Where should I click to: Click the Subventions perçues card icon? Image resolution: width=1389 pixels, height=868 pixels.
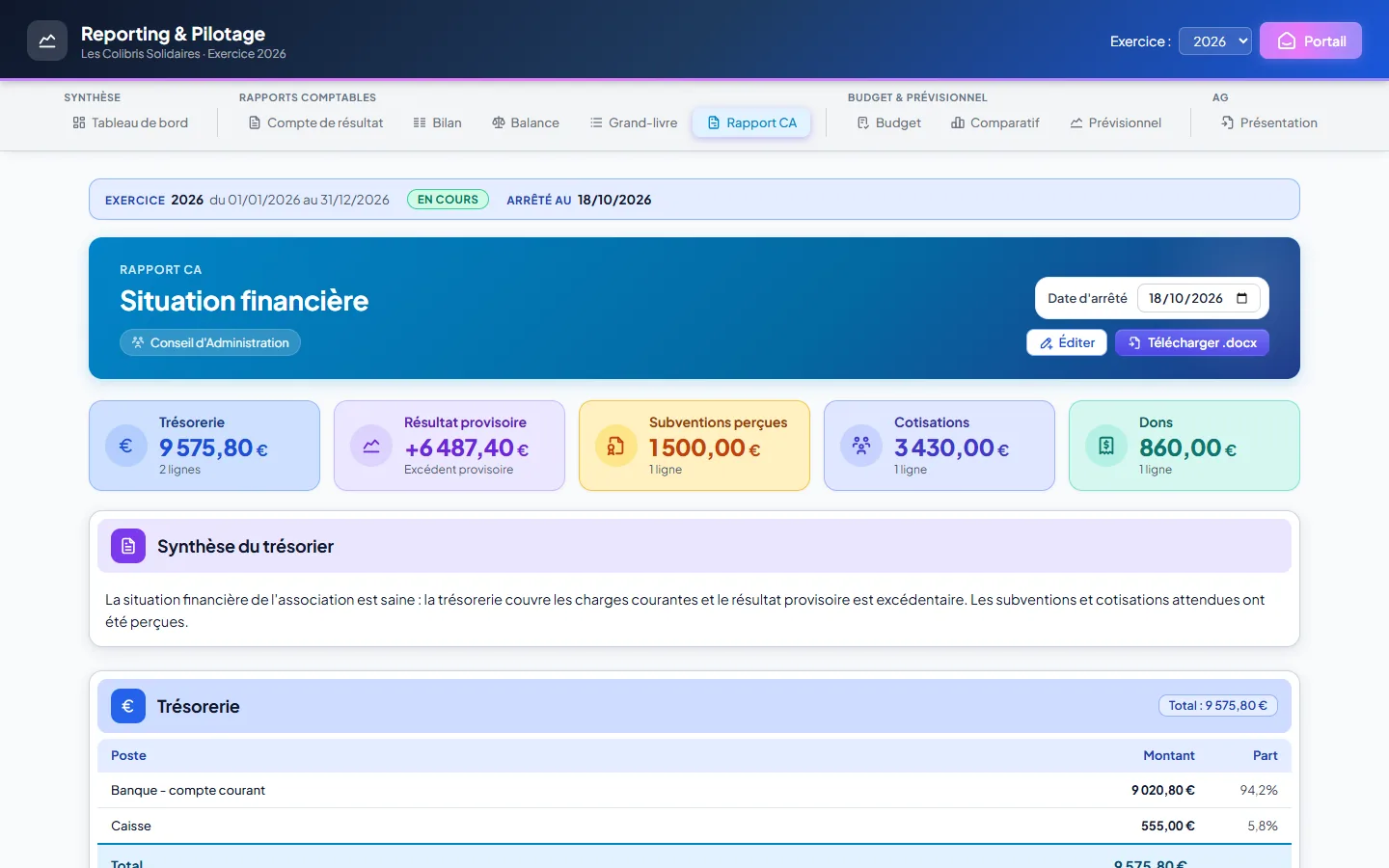(616, 446)
